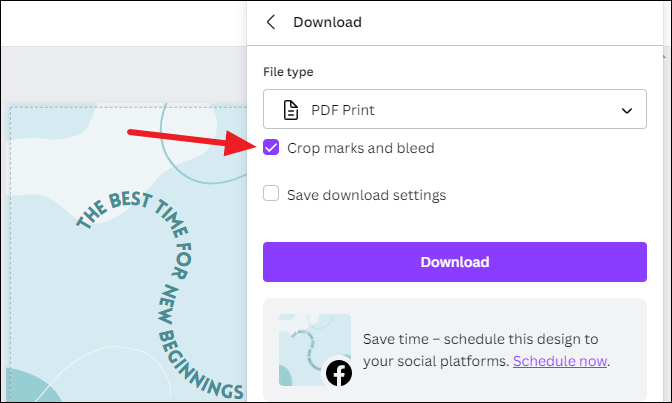
Task: Click the purple Download button
Action: [x=455, y=262]
